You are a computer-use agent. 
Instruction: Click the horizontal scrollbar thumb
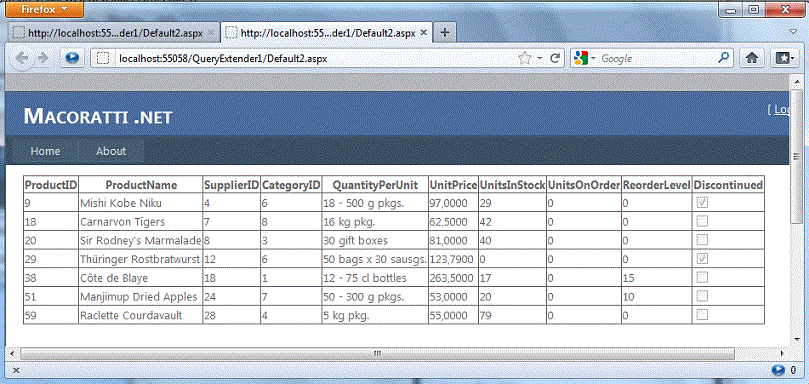[377, 354]
